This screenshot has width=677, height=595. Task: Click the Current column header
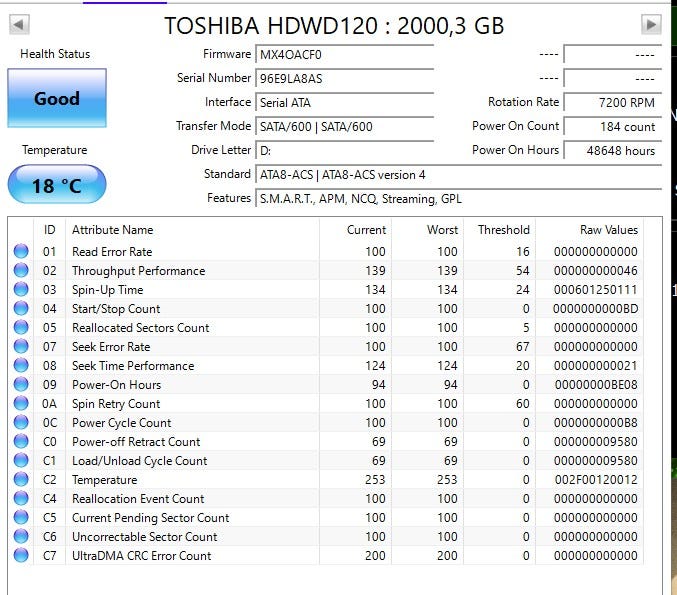[x=366, y=230]
